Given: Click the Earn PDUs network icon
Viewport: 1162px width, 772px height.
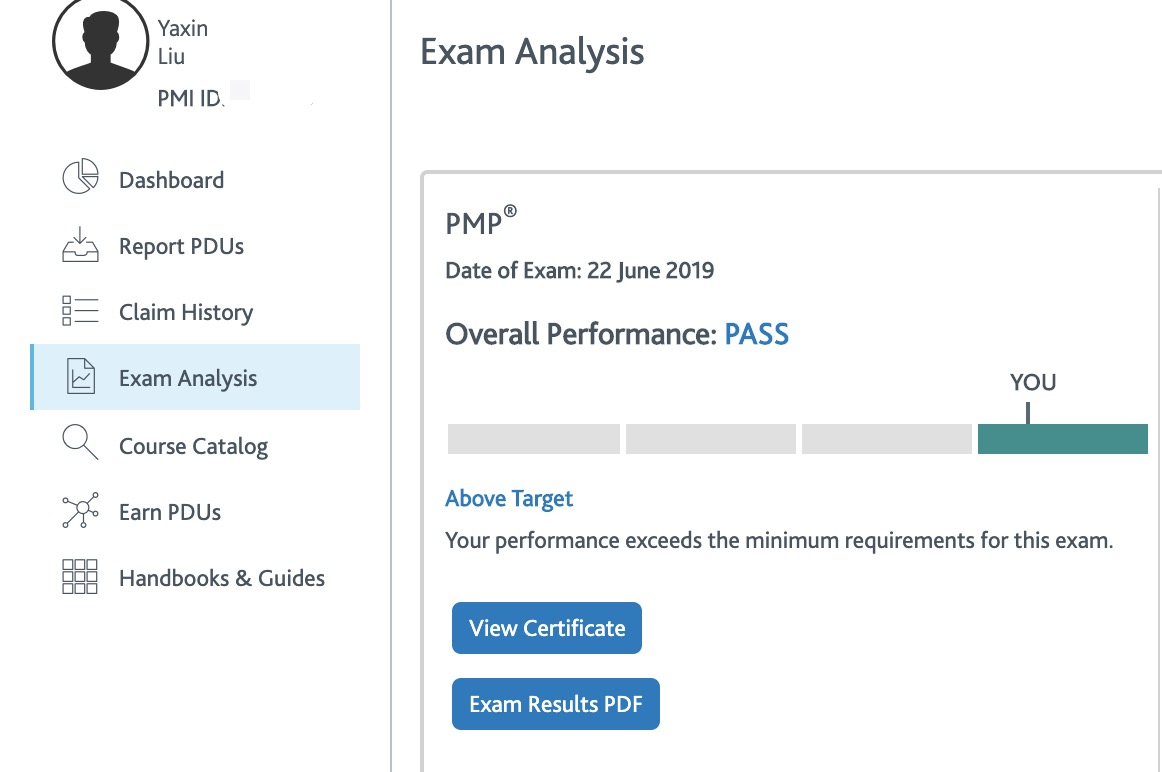Looking at the screenshot, I should point(80,510).
